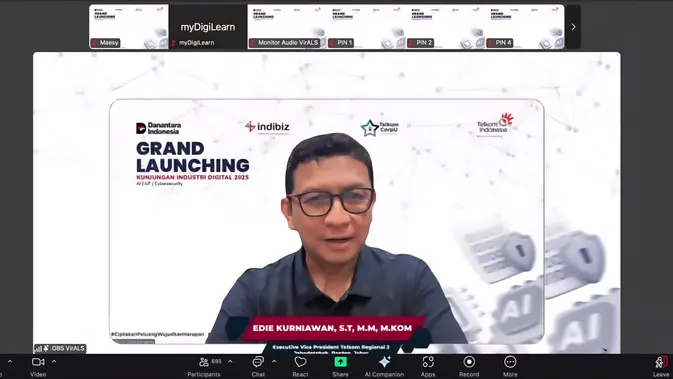Click the Leave meeting button

(x=661, y=367)
